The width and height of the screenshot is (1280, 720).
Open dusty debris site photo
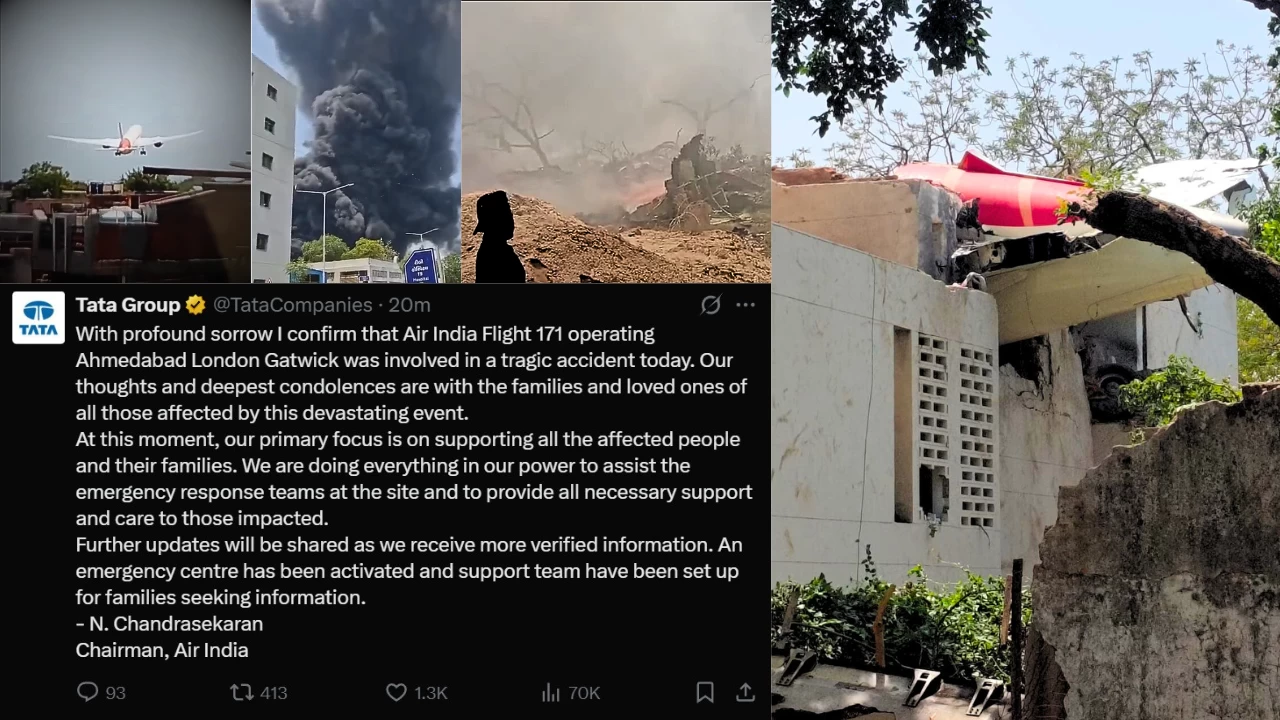click(x=616, y=141)
